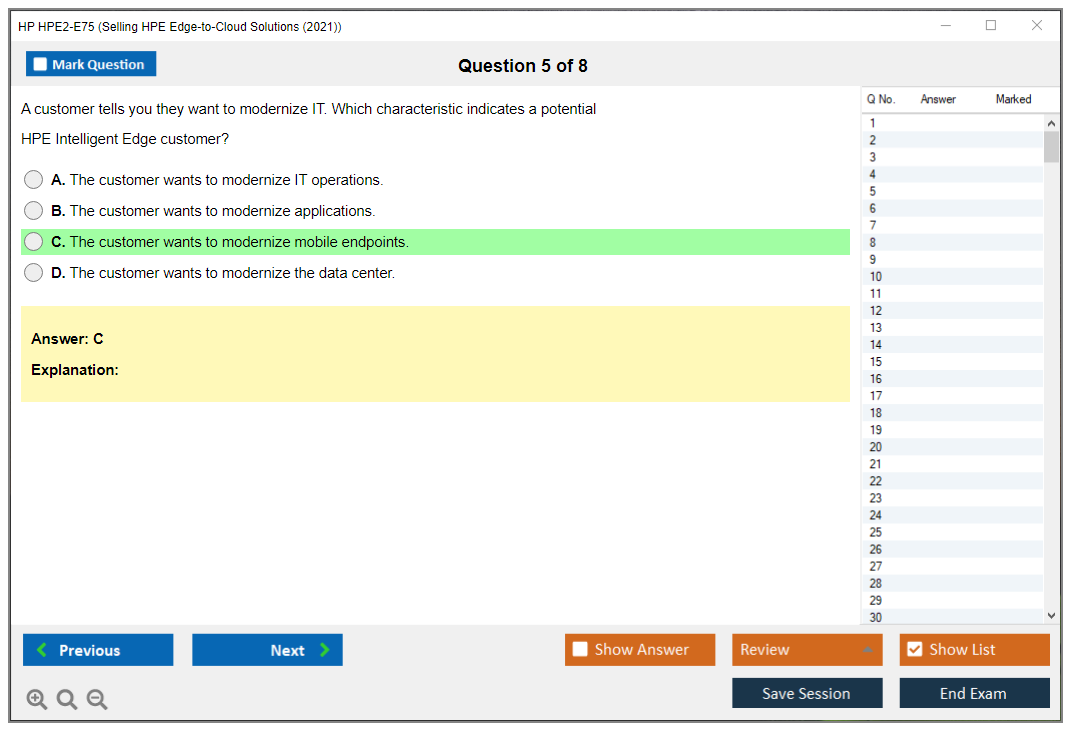Click the Marked column header
1075x735 pixels.
pos(1013,99)
